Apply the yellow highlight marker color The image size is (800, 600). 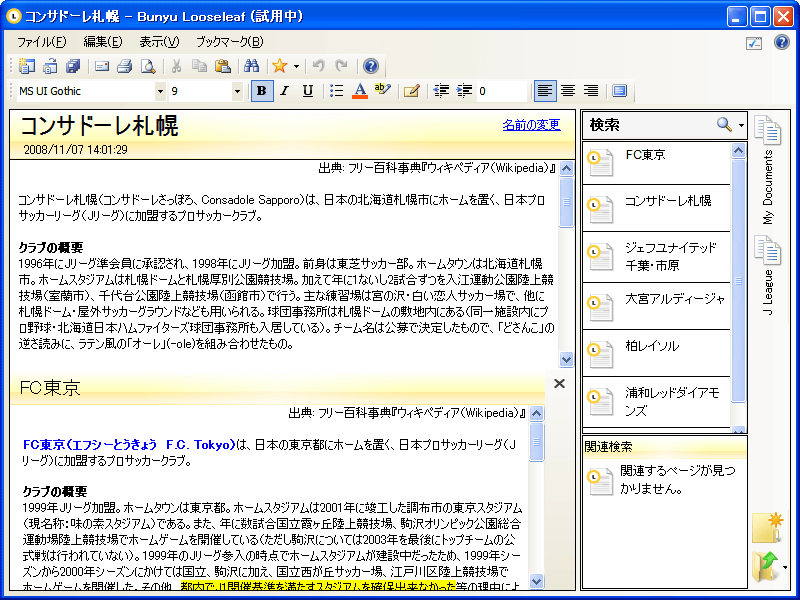(382, 90)
